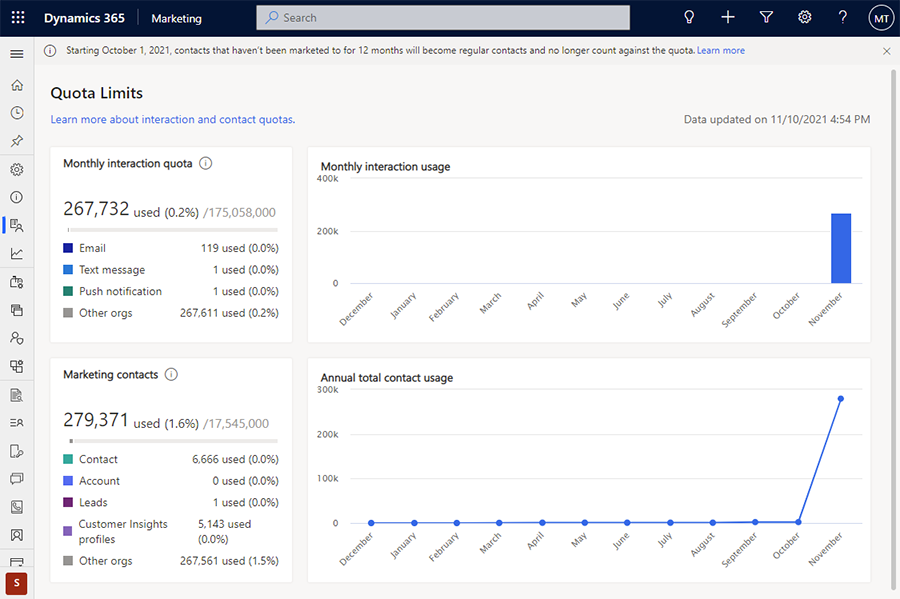Click the quick create plus icon
Image resolution: width=900 pixels, height=599 pixels.
click(x=727, y=17)
